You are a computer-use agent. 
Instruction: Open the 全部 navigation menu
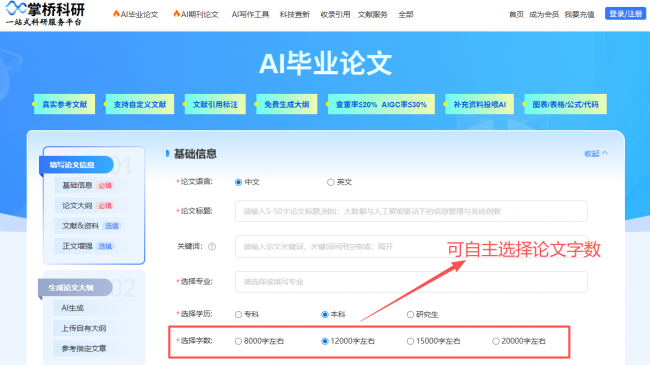tap(406, 14)
